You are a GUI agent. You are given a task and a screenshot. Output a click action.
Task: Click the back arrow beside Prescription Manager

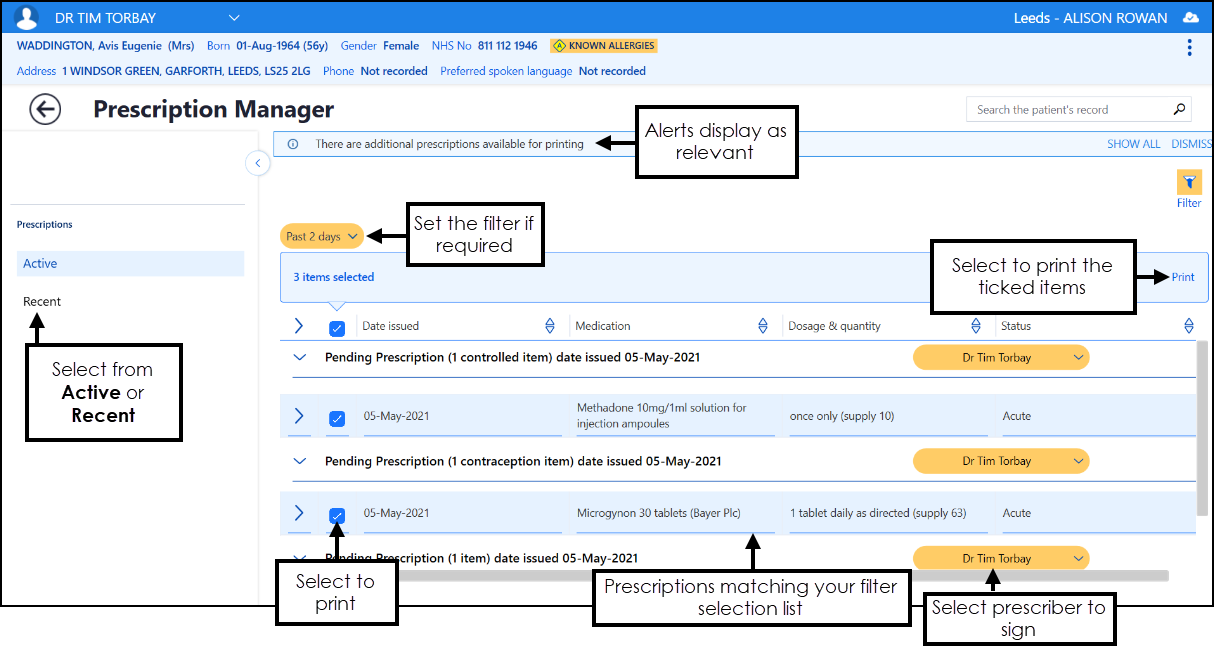[45, 110]
